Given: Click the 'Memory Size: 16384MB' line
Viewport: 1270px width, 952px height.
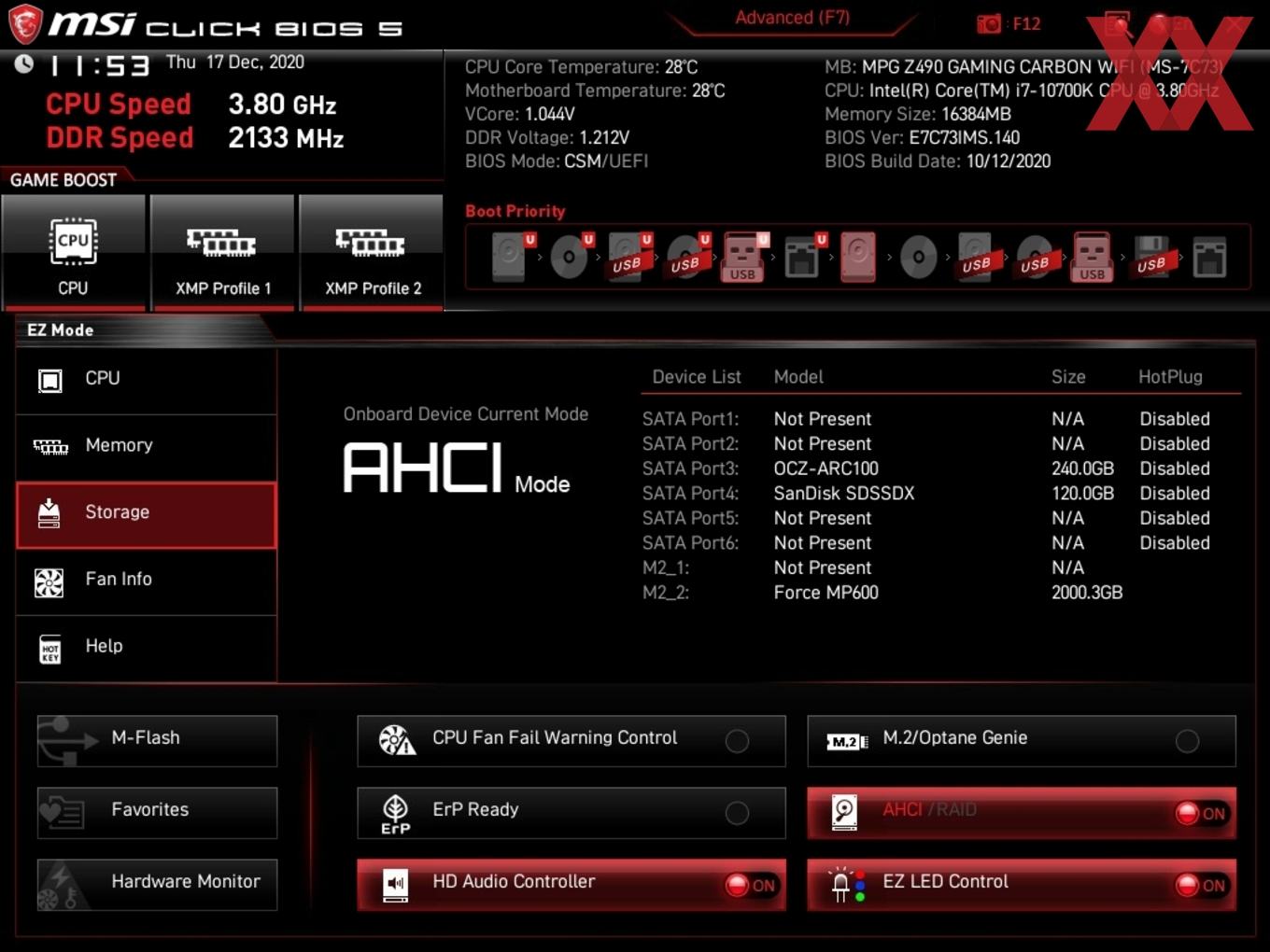Looking at the screenshot, I should coord(918,114).
